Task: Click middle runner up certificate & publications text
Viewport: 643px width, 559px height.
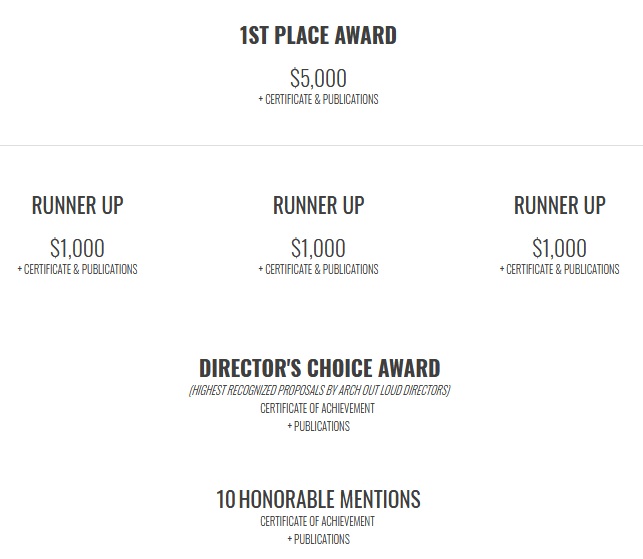Action: point(318,269)
